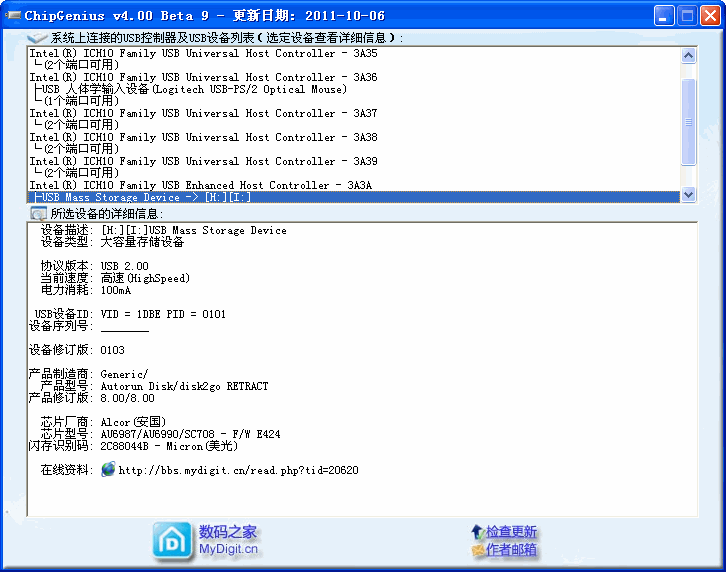Close the ChipGenius window

(710, 16)
